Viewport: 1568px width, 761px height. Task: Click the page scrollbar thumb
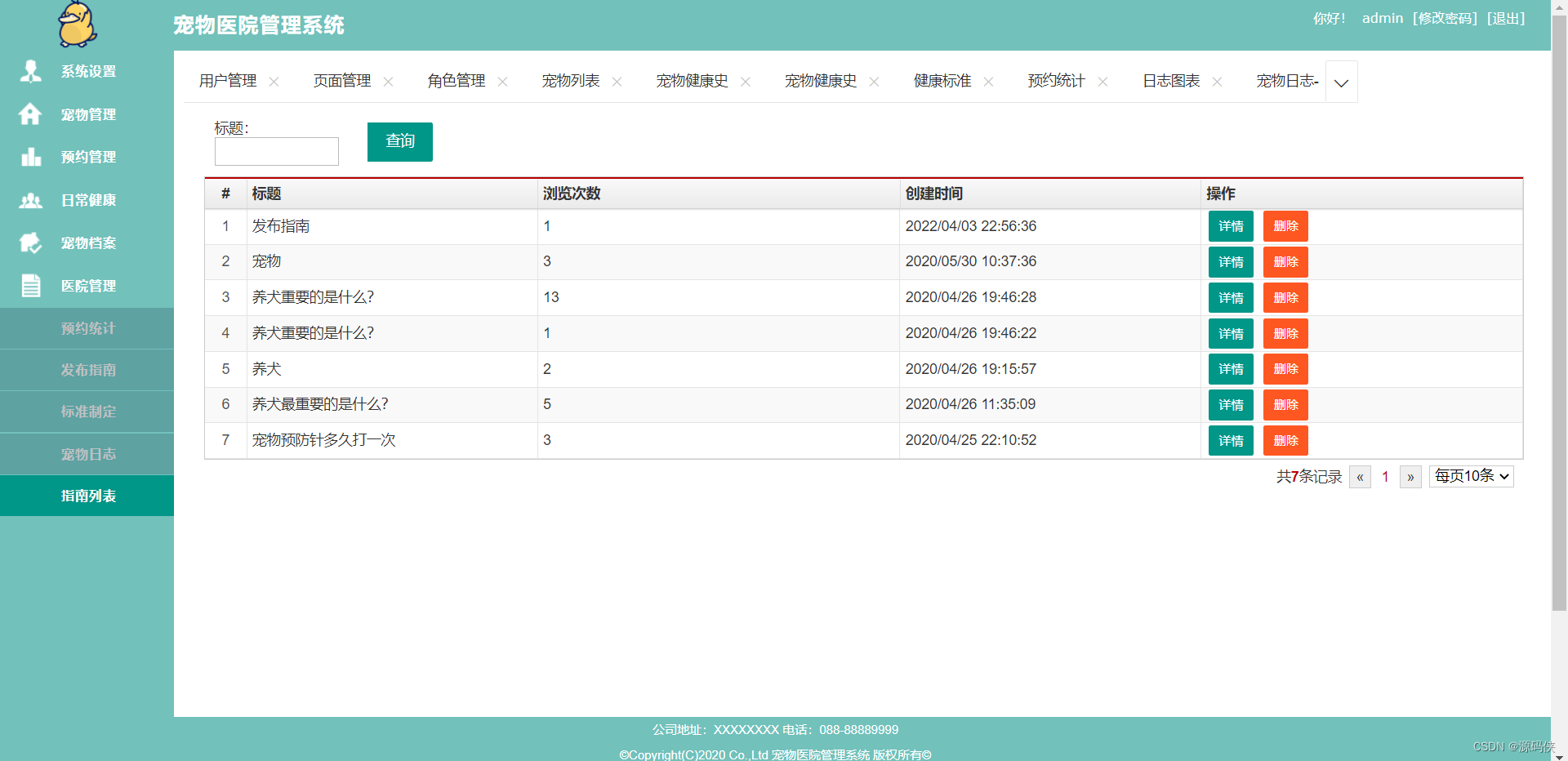[x=1559, y=313]
